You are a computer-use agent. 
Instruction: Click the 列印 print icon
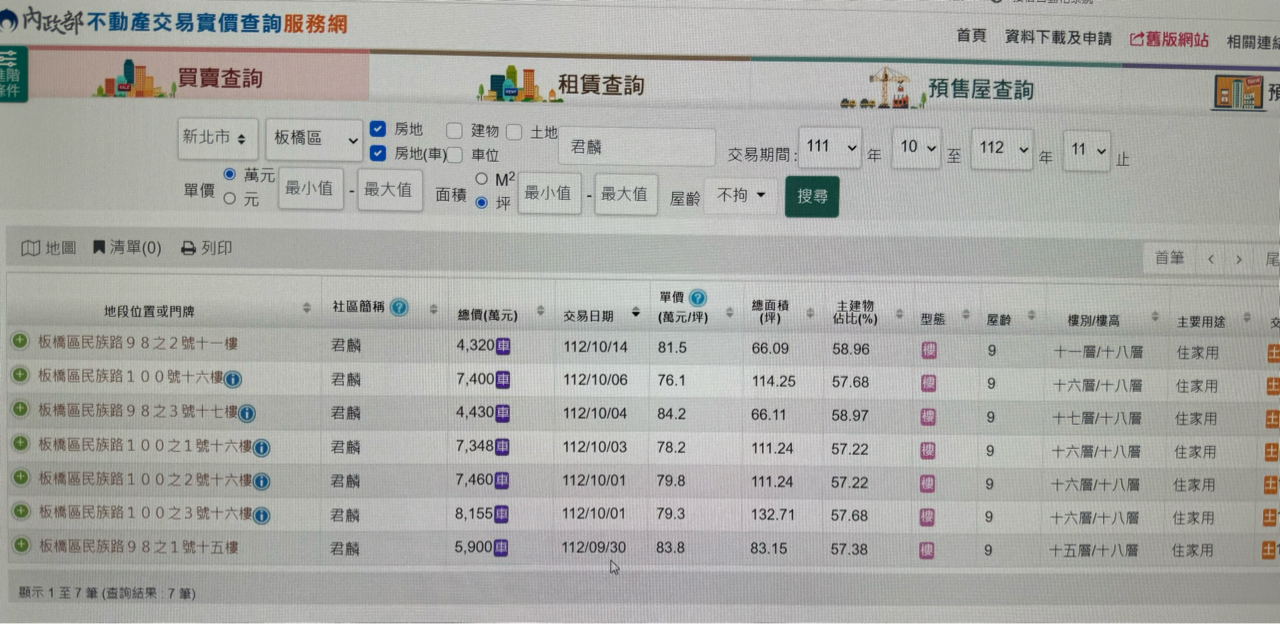click(x=188, y=248)
